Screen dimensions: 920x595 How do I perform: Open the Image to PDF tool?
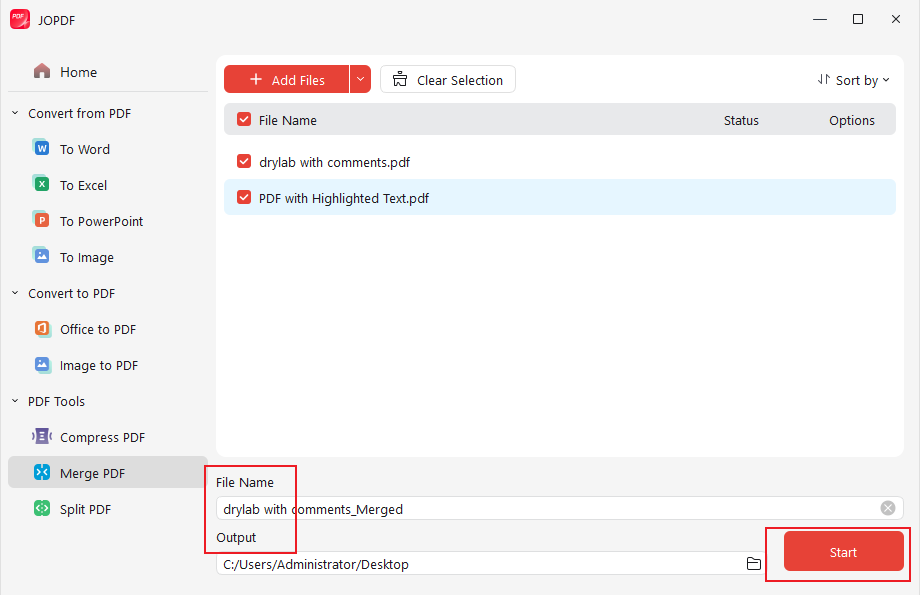tap(41, 364)
